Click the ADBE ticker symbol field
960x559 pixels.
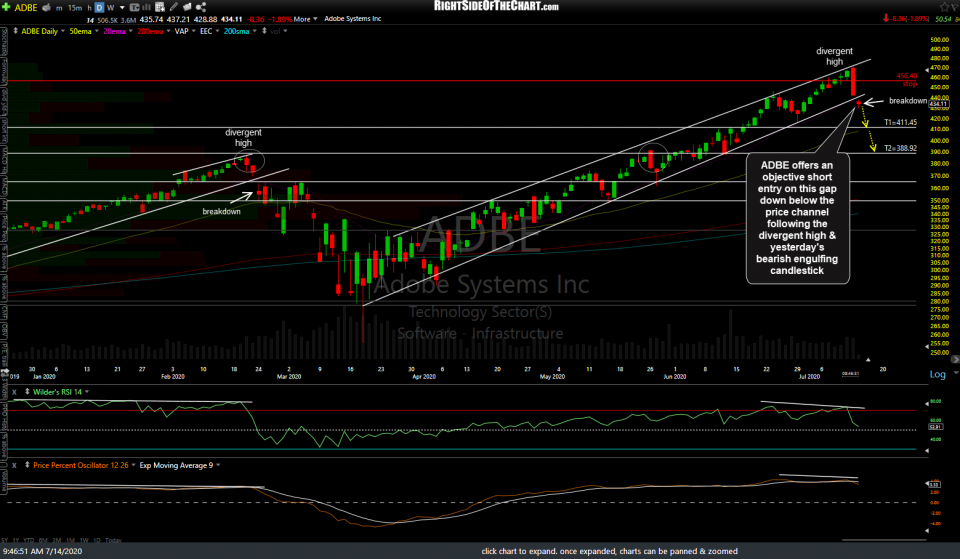pos(26,7)
